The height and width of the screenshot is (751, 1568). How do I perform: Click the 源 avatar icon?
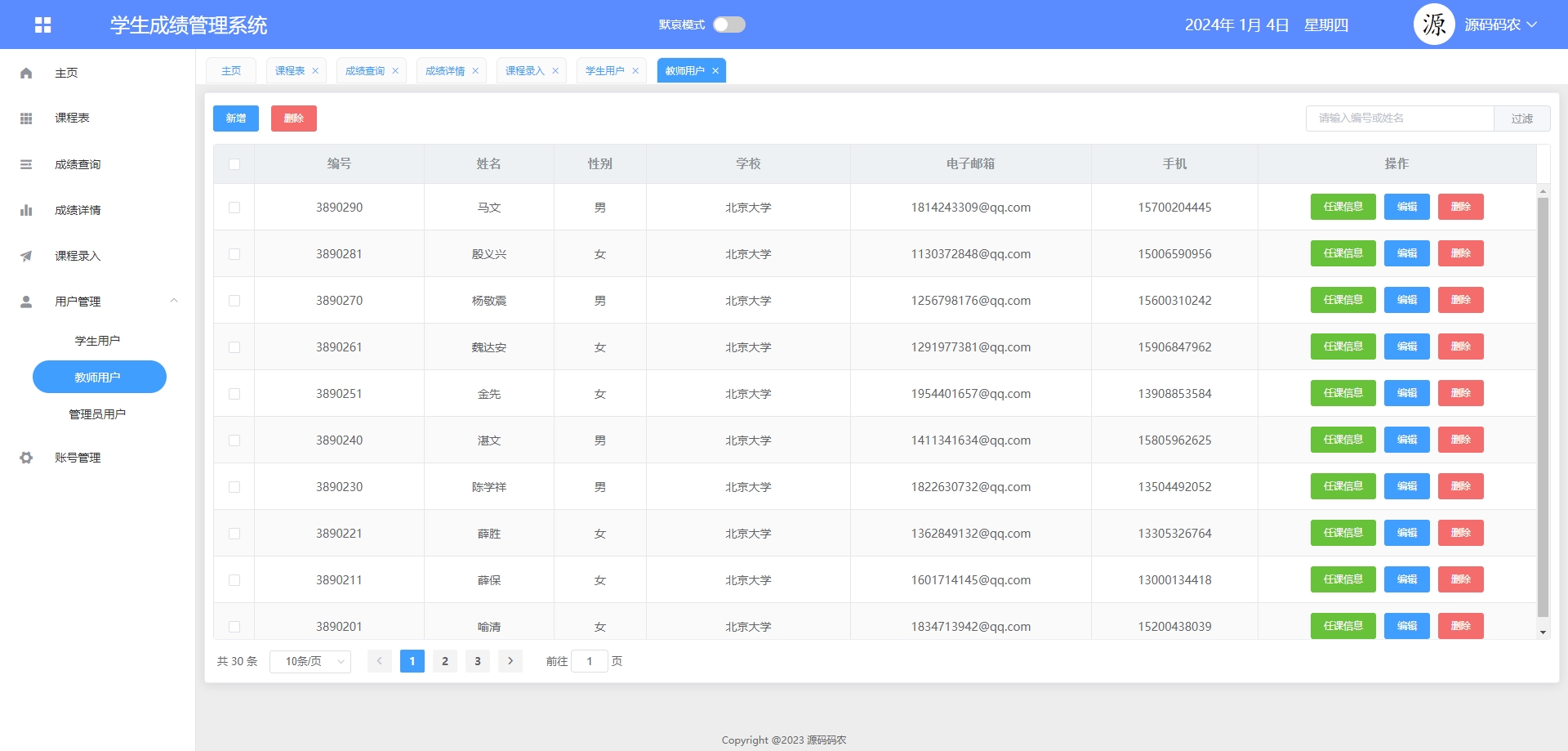1434,25
